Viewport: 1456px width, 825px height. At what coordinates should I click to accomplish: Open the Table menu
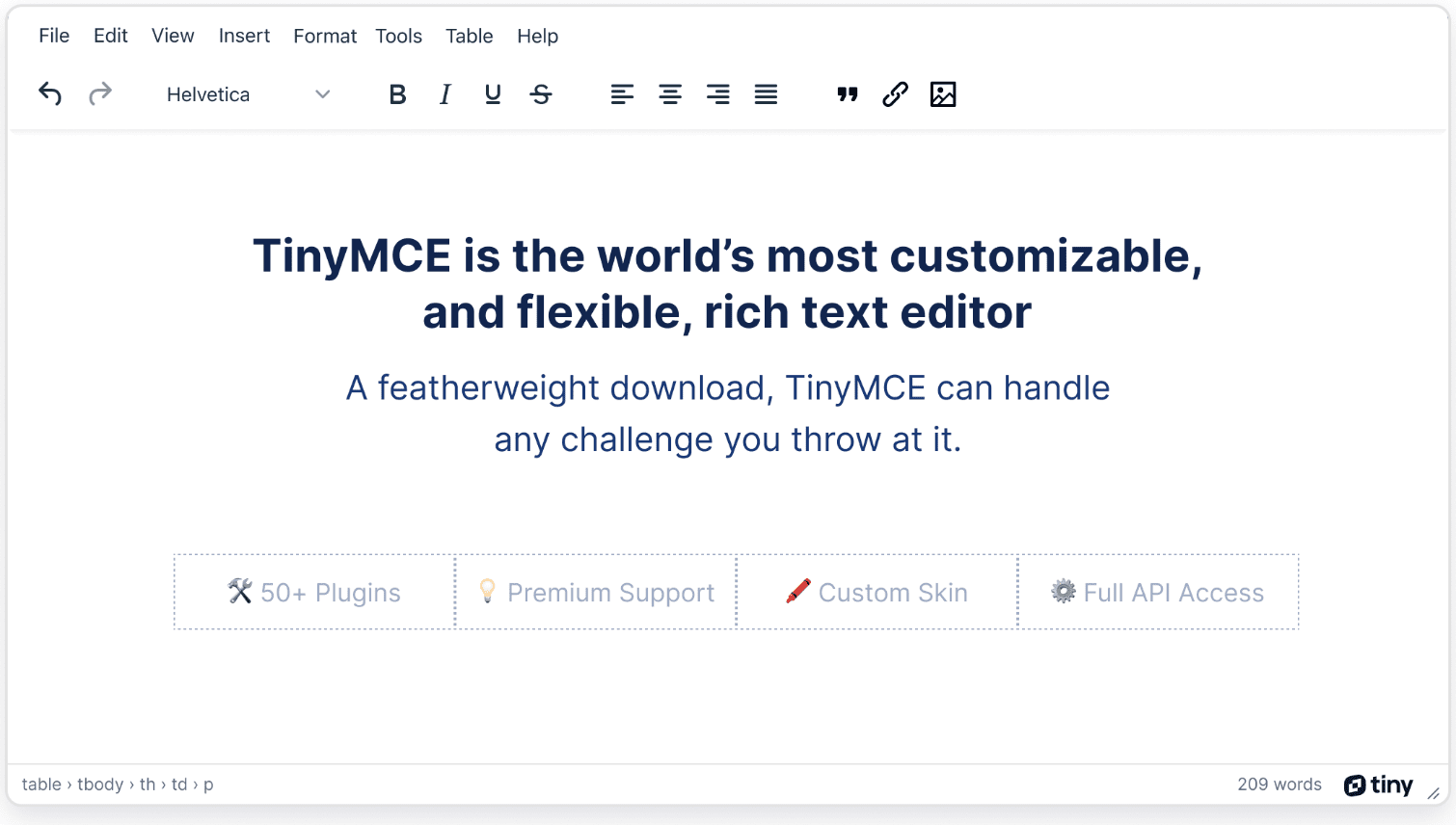click(470, 36)
